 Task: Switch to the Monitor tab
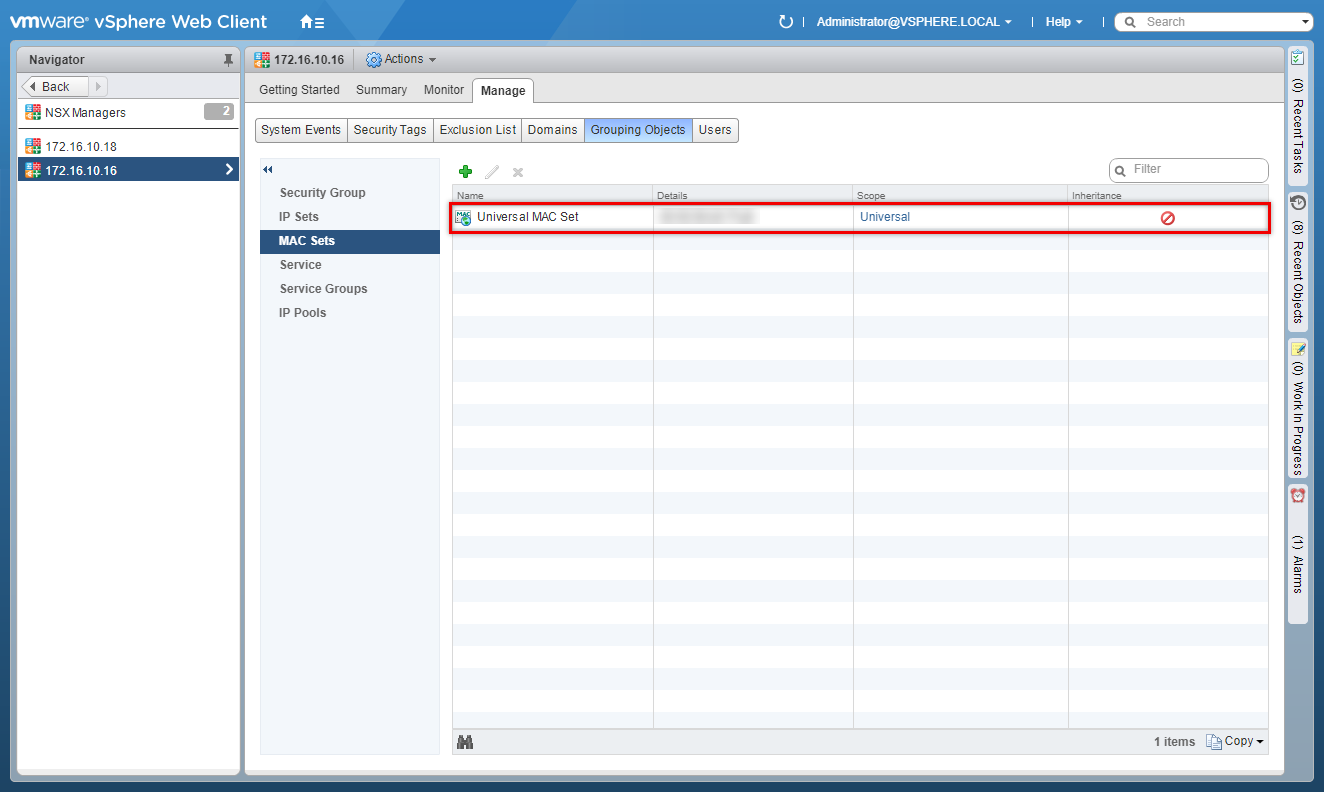pos(443,90)
